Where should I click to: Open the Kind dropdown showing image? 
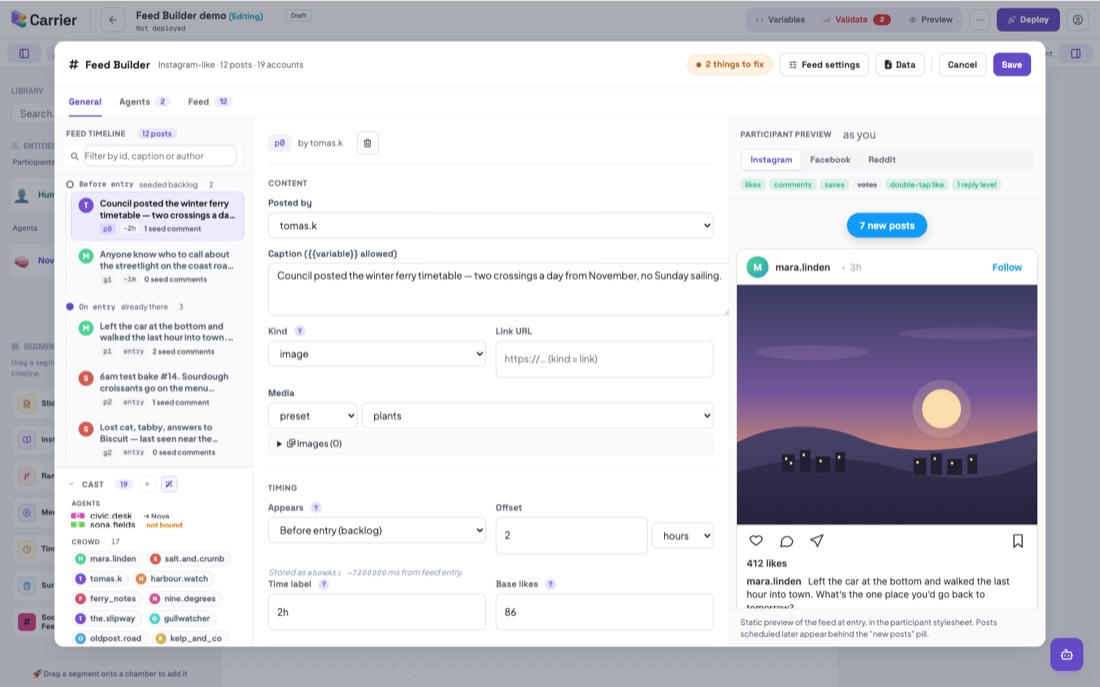377,354
